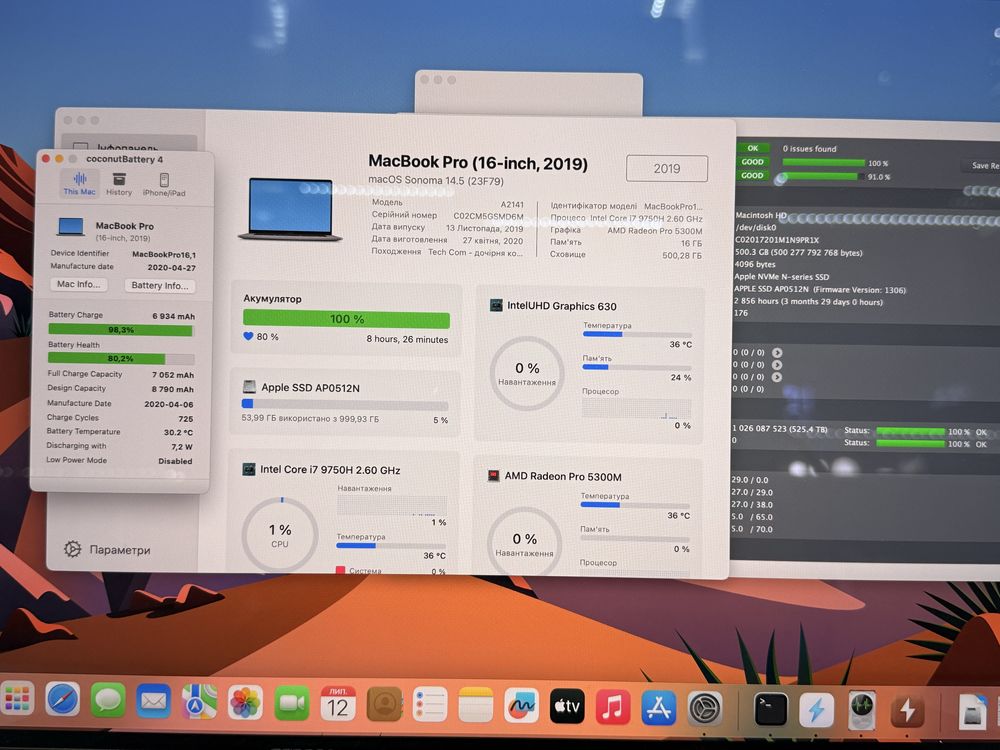Click the second arrow next to 0 (0 / 0)
This screenshot has width=1000, height=750.
(777, 365)
